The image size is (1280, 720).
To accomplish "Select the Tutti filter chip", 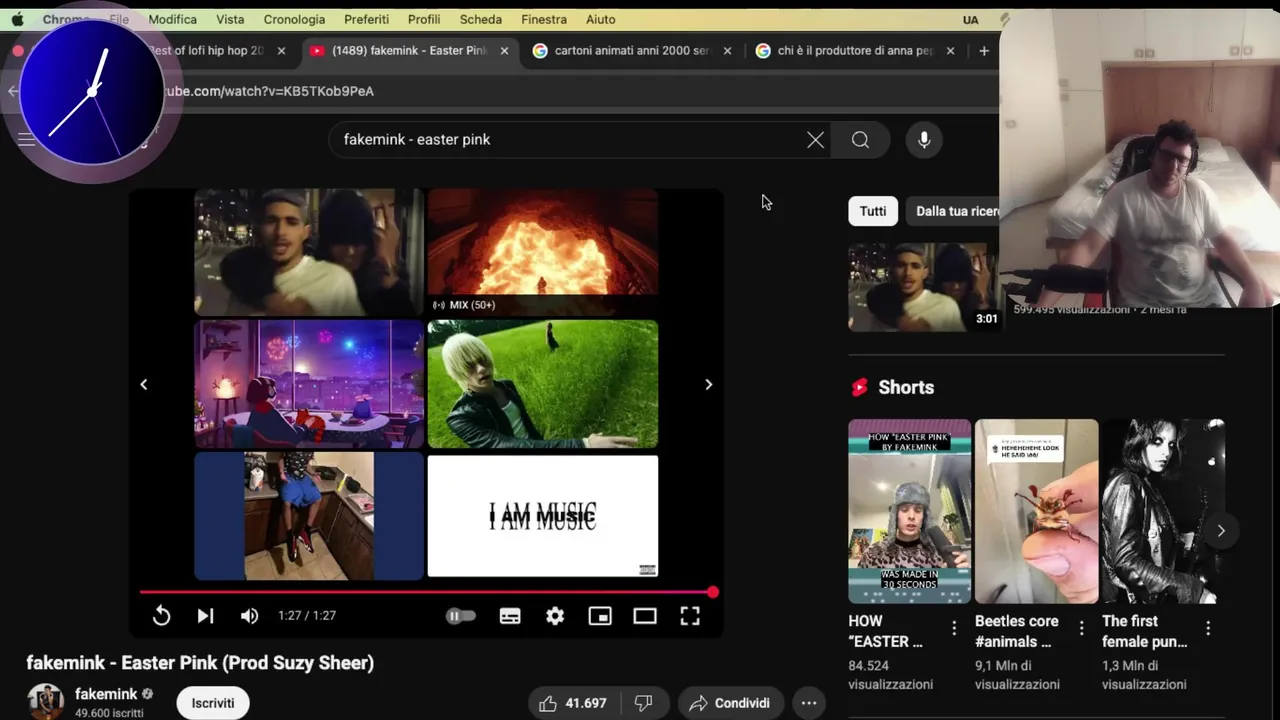I will tap(873, 211).
